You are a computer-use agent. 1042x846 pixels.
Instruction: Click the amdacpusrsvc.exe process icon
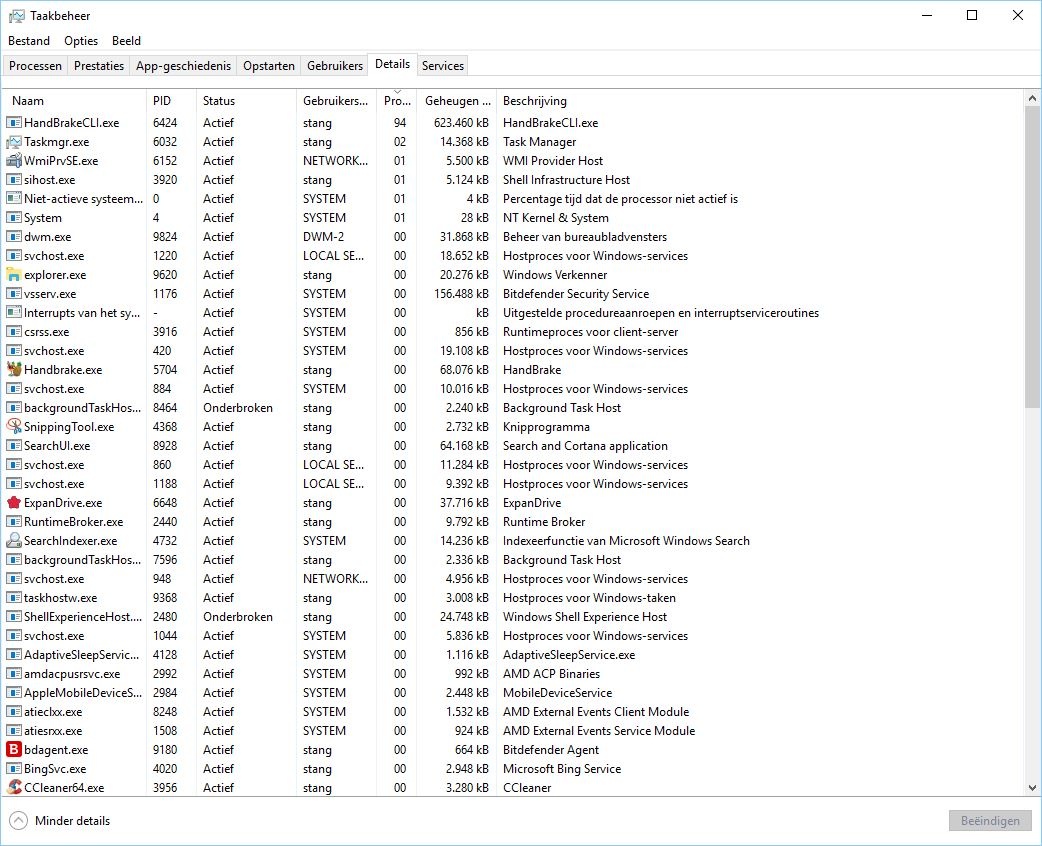click(13, 674)
